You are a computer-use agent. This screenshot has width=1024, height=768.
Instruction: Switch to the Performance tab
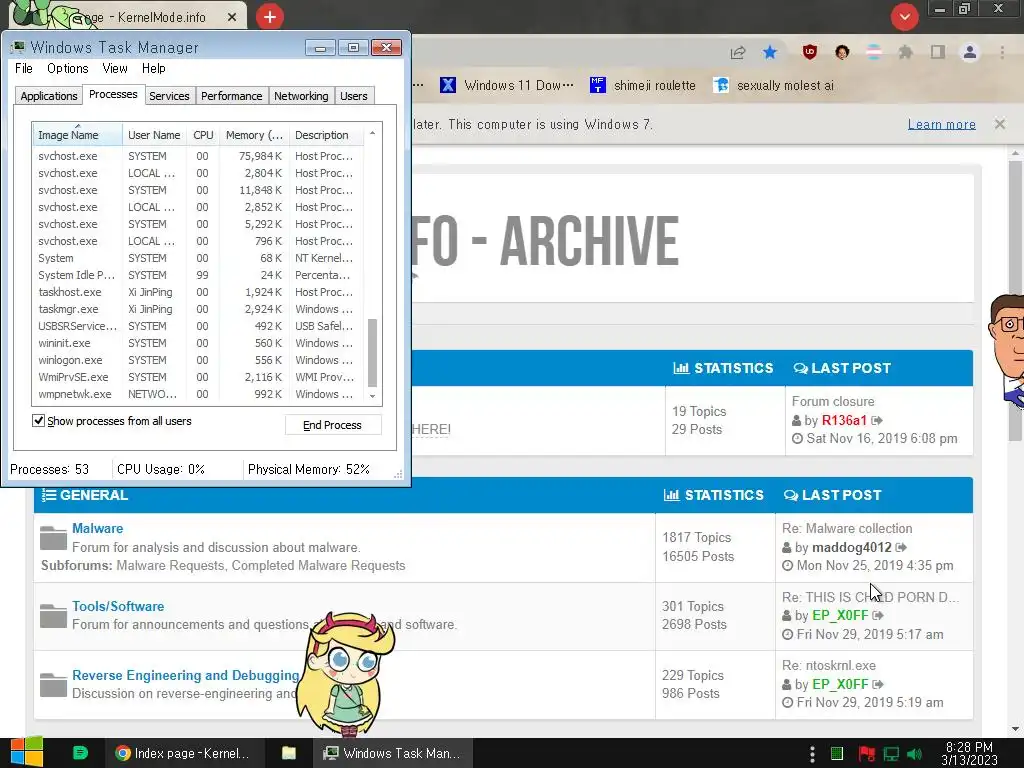231,96
